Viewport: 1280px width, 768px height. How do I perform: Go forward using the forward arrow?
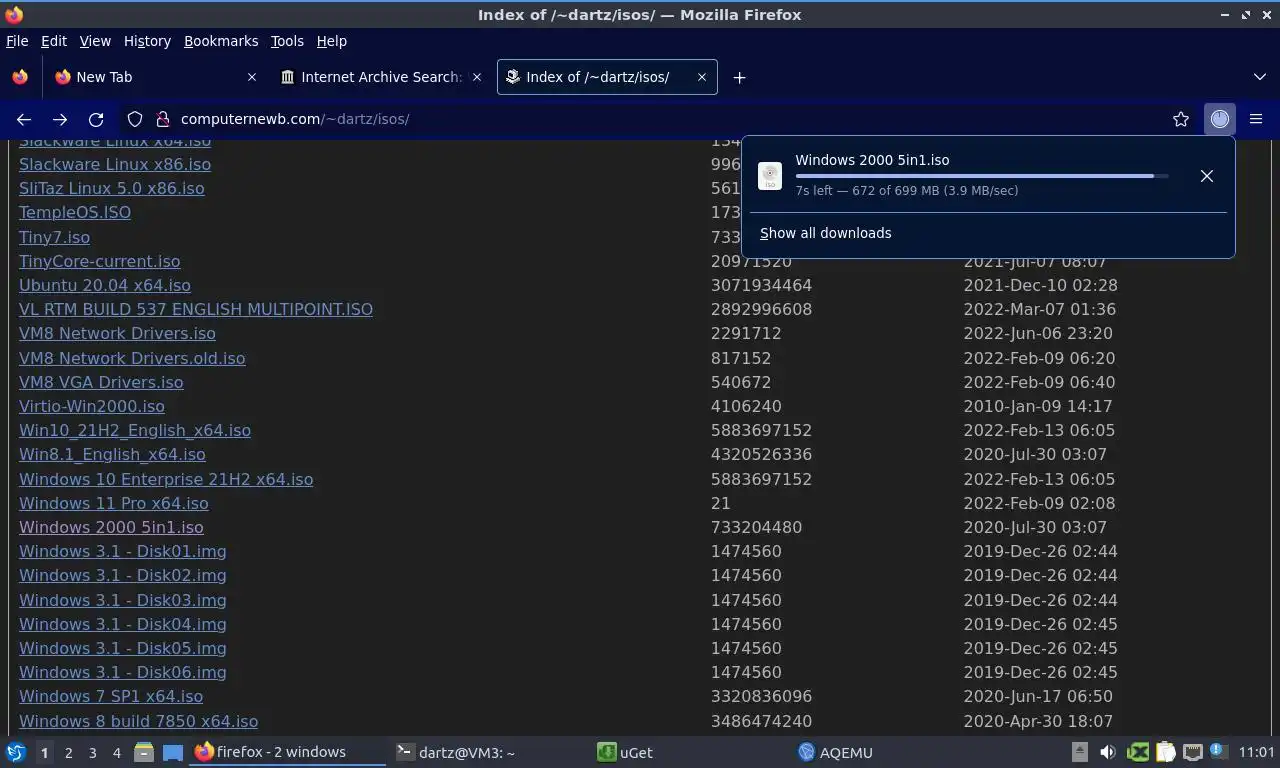(60, 119)
